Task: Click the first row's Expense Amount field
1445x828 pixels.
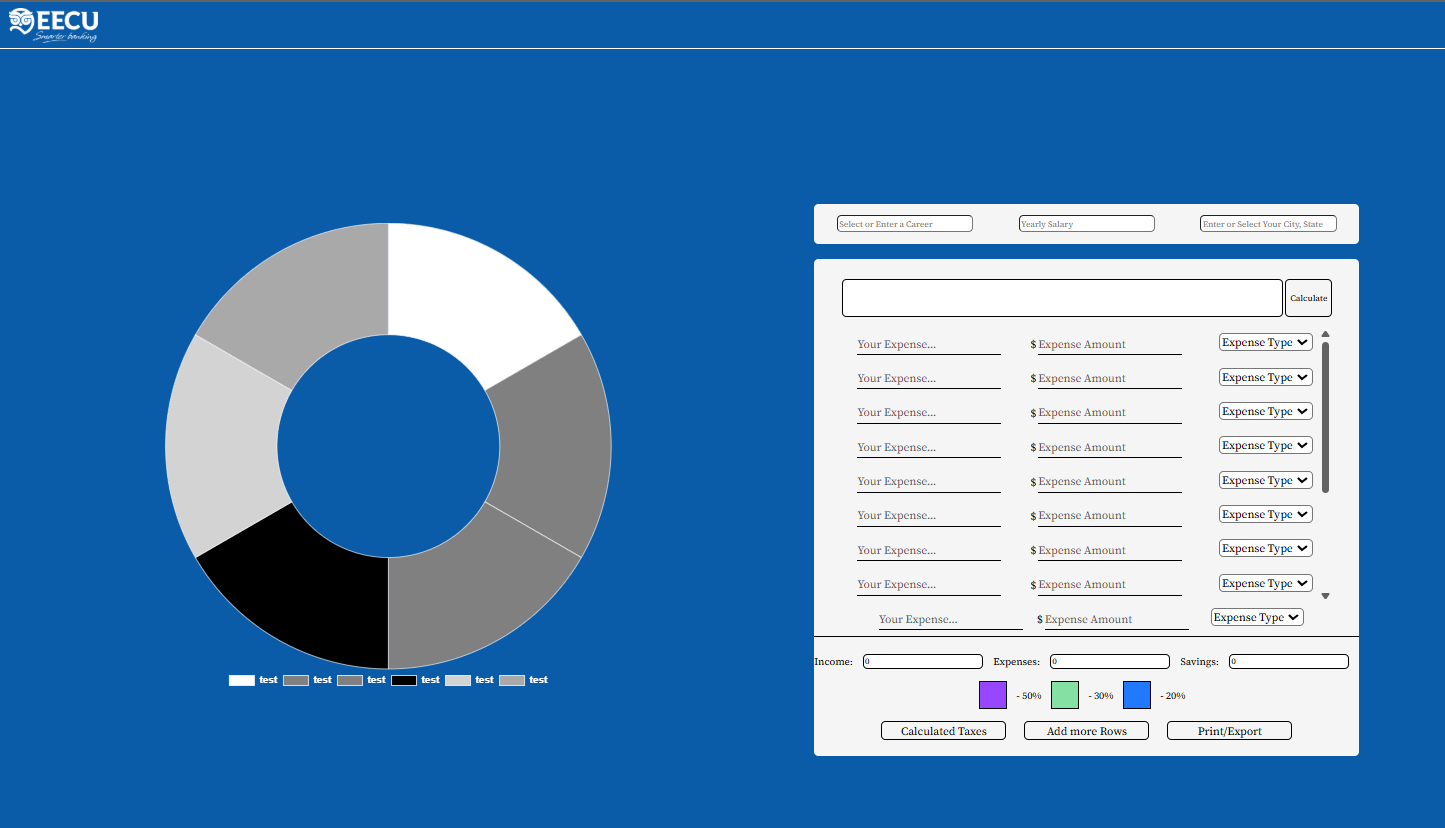Action: (1110, 344)
